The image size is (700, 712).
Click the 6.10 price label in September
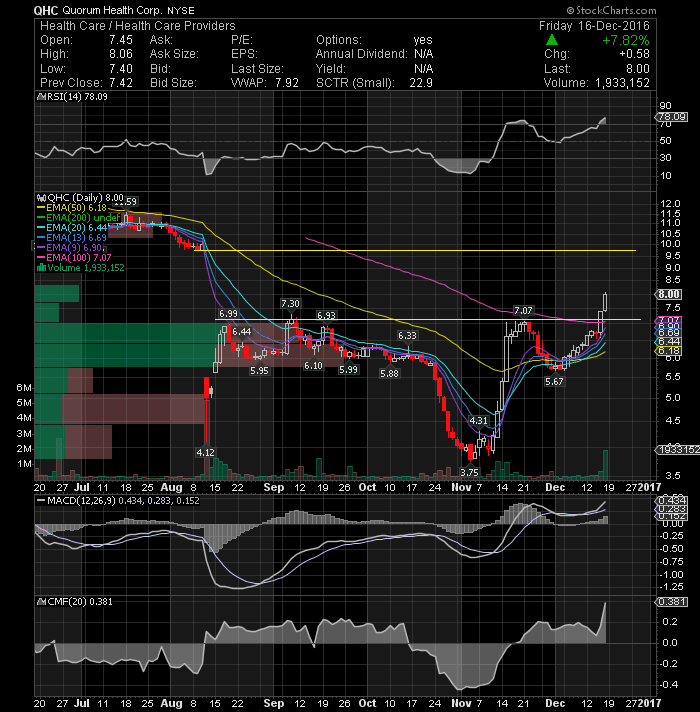tap(313, 366)
